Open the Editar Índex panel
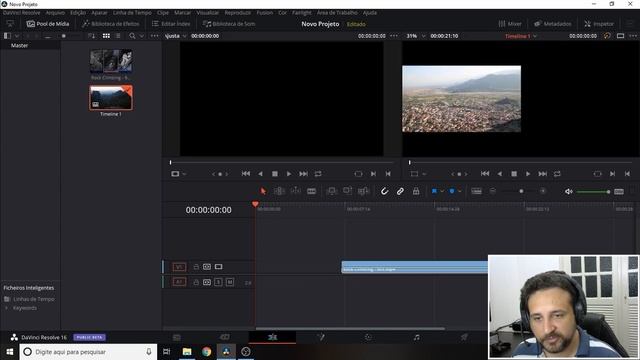This screenshot has width=640, height=360. tap(171, 24)
